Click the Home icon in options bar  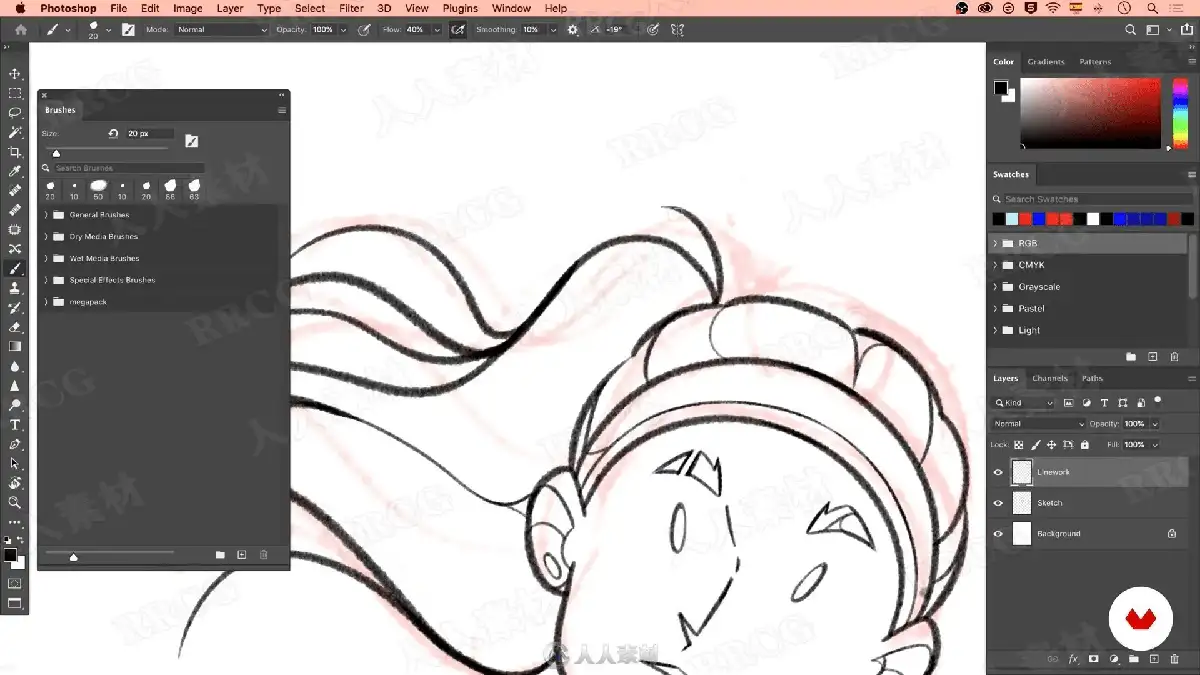21,30
